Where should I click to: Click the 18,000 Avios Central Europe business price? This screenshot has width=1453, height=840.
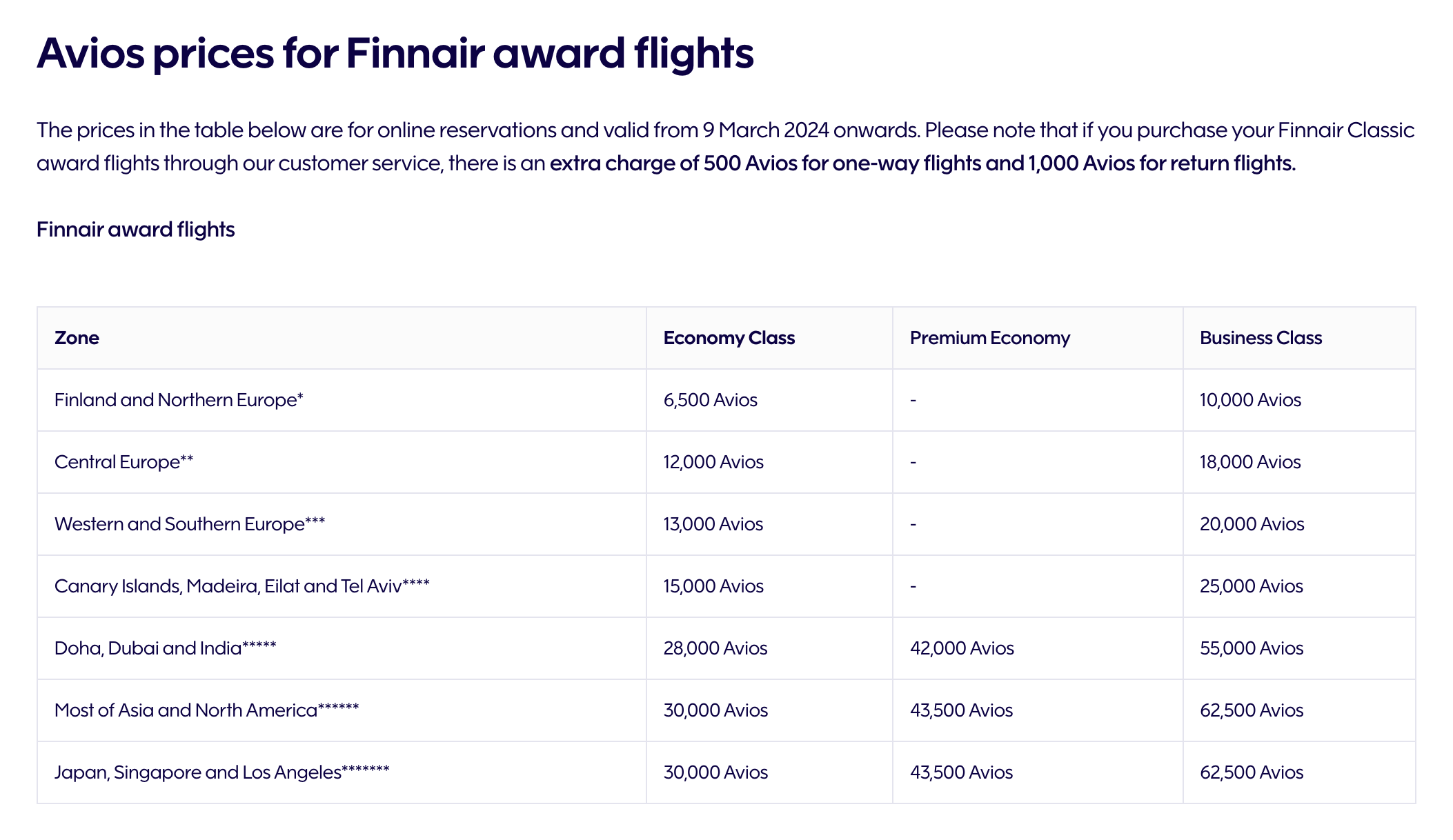[1249, 462]
